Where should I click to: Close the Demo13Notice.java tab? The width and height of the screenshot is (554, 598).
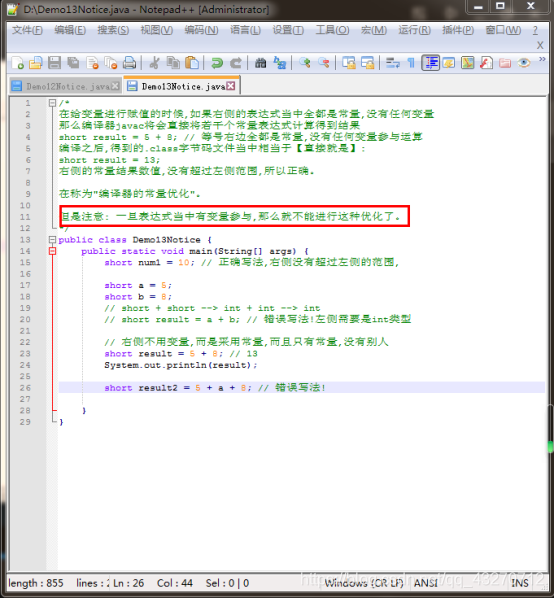[x=231, y=86]
